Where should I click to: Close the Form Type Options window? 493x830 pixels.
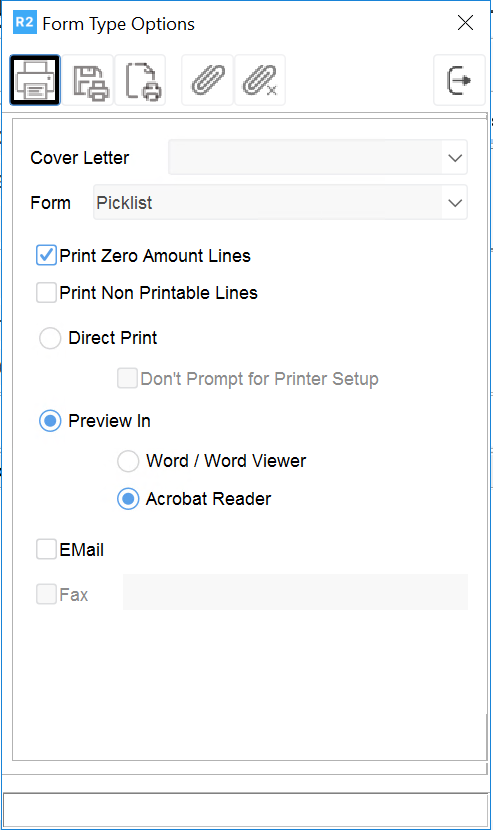tap(465, 23)
